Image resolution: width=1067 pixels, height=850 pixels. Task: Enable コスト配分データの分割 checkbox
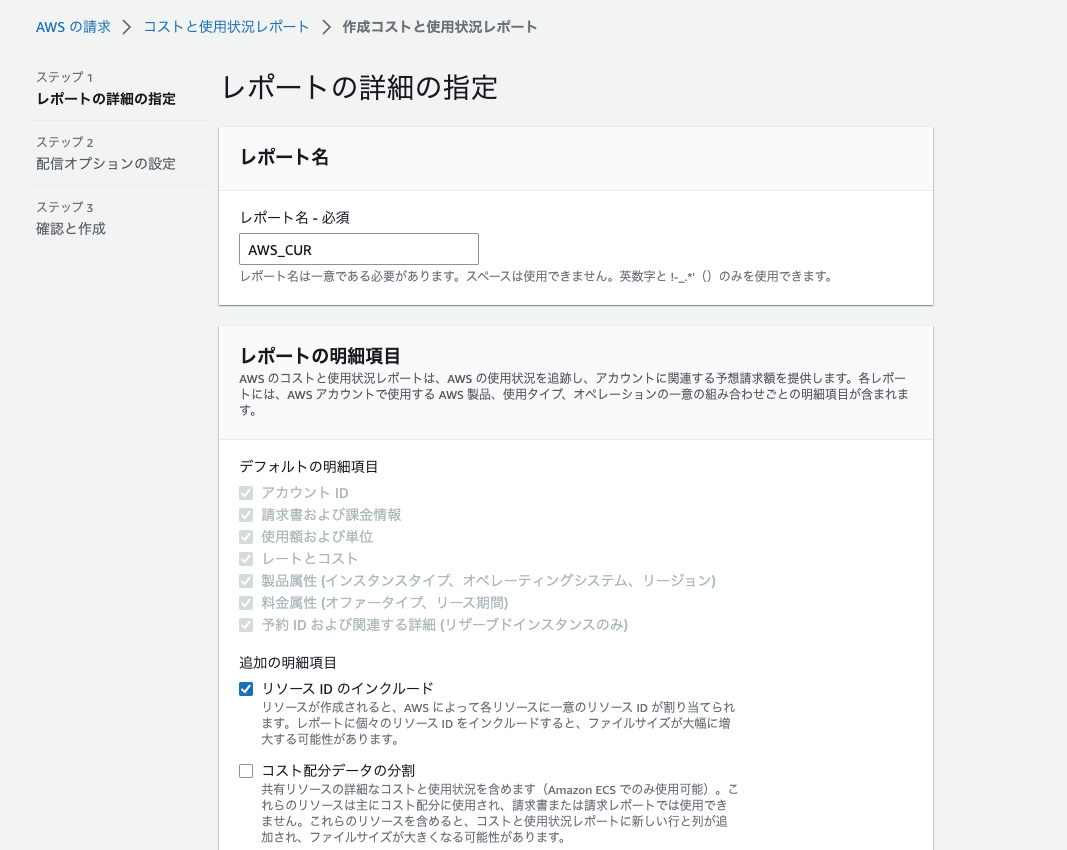click(246, 770)
